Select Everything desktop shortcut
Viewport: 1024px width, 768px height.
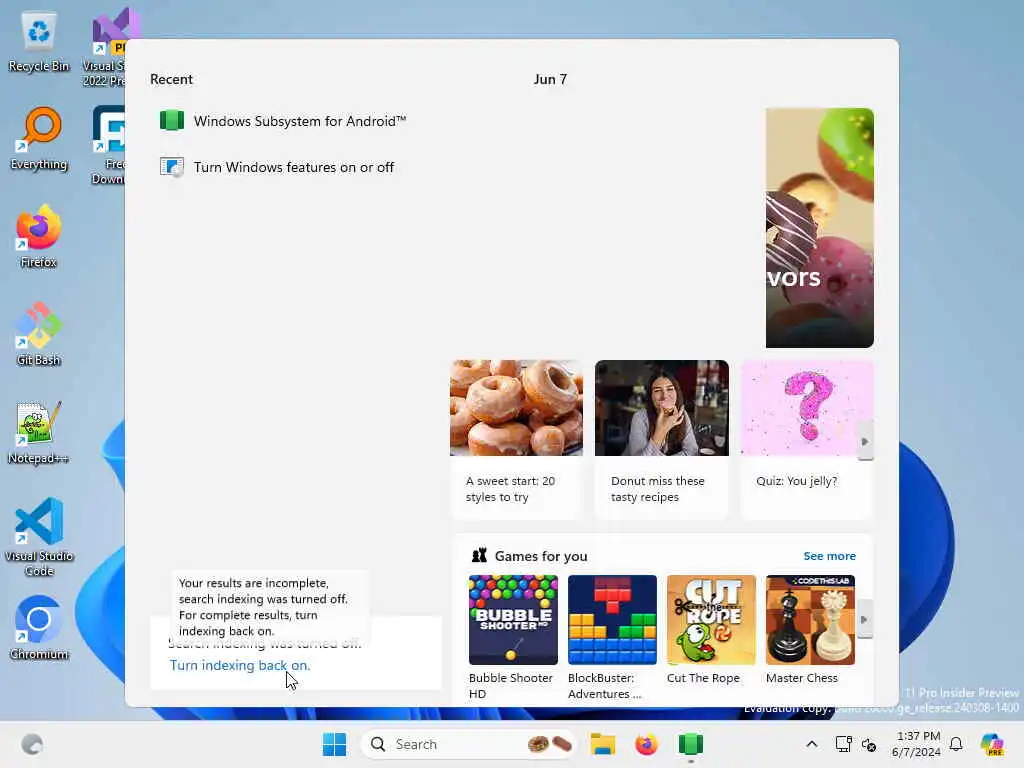click(39, 139)
